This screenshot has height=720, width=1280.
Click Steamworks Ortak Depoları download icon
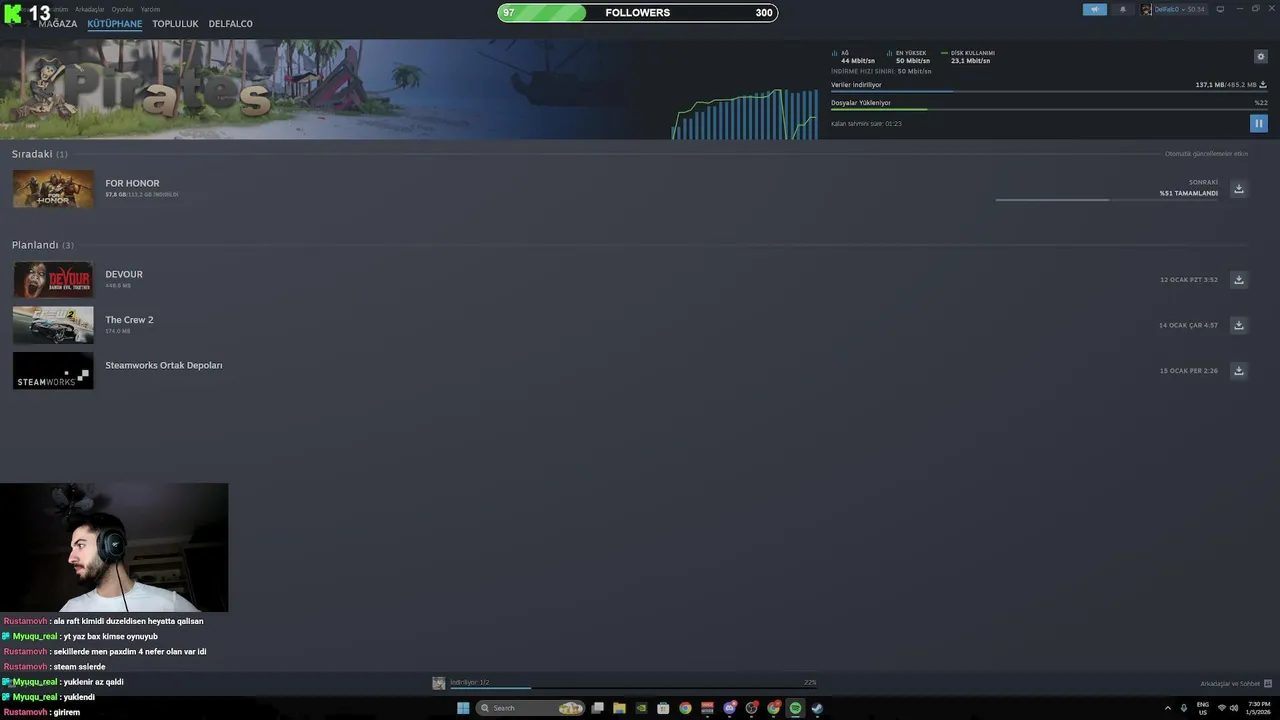1238,371
